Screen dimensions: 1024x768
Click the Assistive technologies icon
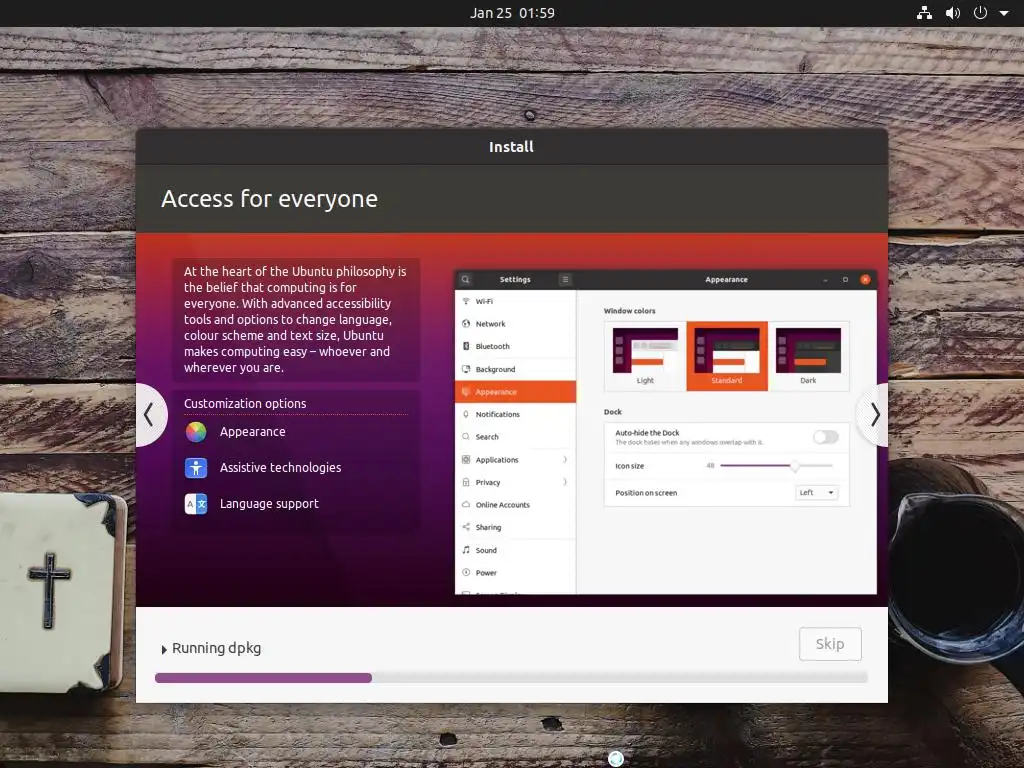click(x=196, y=468)
